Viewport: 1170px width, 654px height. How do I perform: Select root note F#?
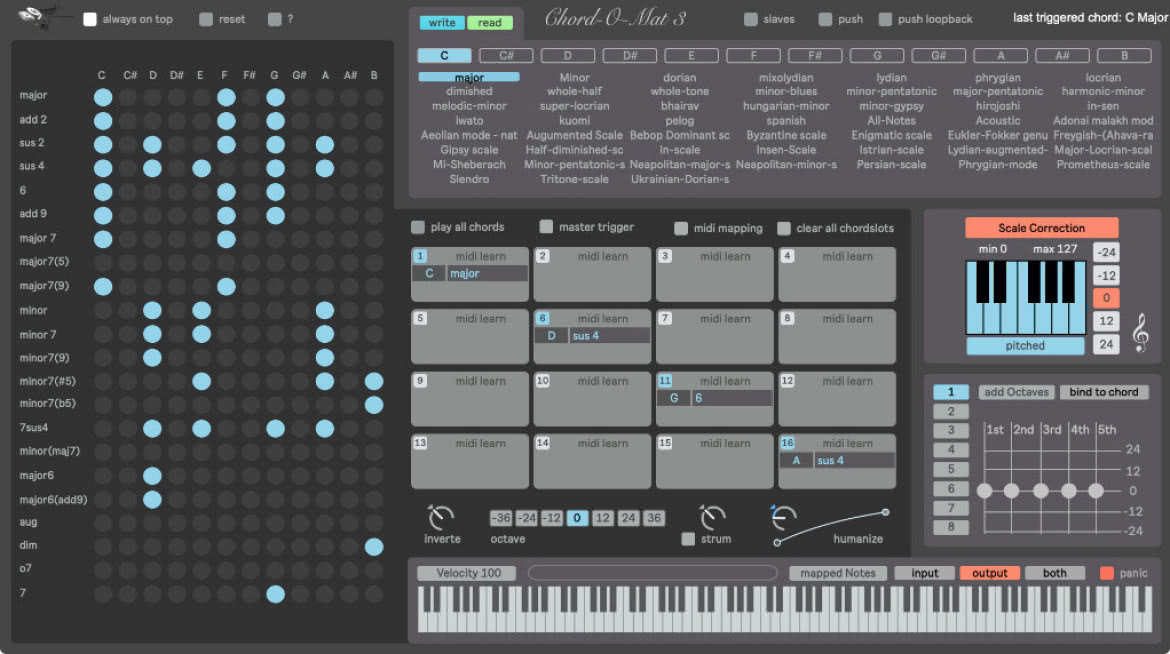[815, 55]
